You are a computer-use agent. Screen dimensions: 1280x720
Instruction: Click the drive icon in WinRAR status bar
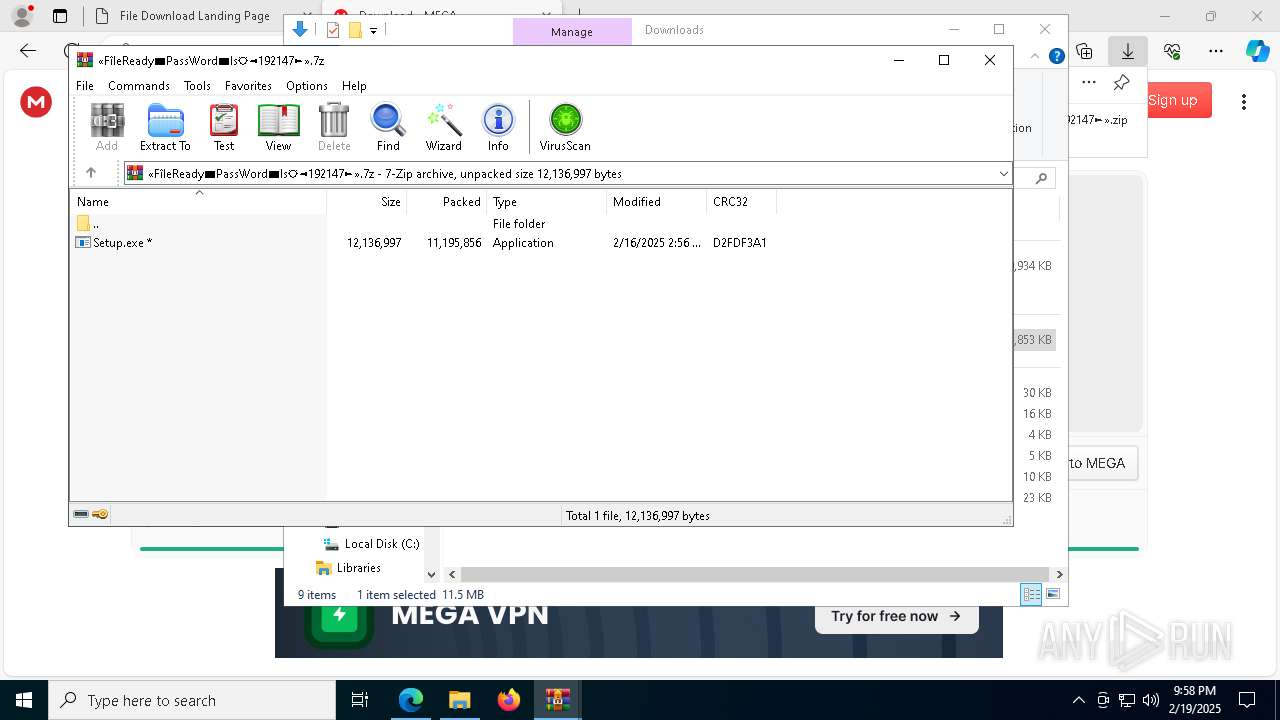[81, 515]
